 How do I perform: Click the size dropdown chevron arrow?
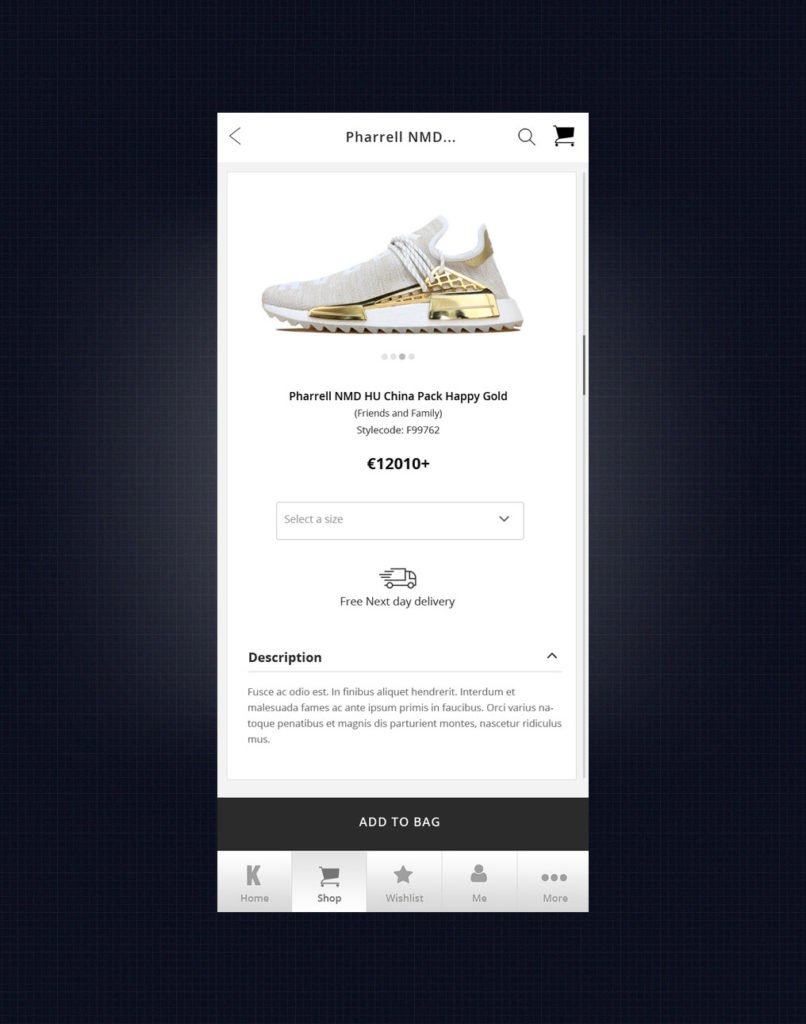click(504, 519)
